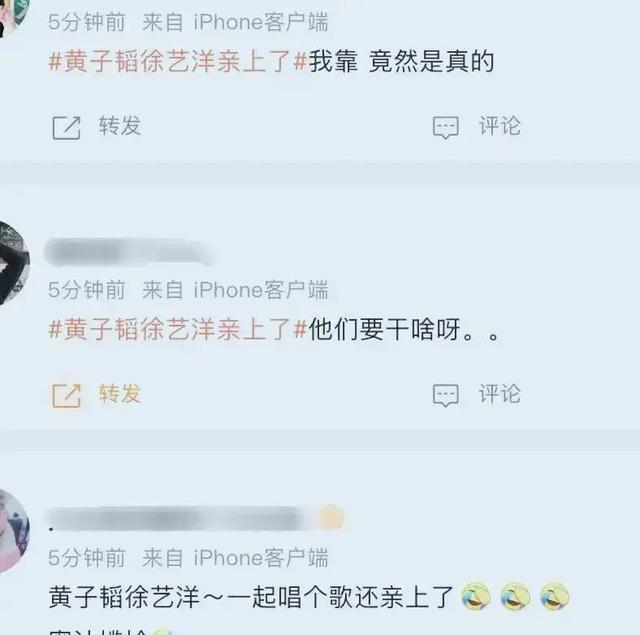The width and height of the screenshot is (640, 635).
Task: Click post text 我靠 竟然是真的
Action: [x=401, y=62]
